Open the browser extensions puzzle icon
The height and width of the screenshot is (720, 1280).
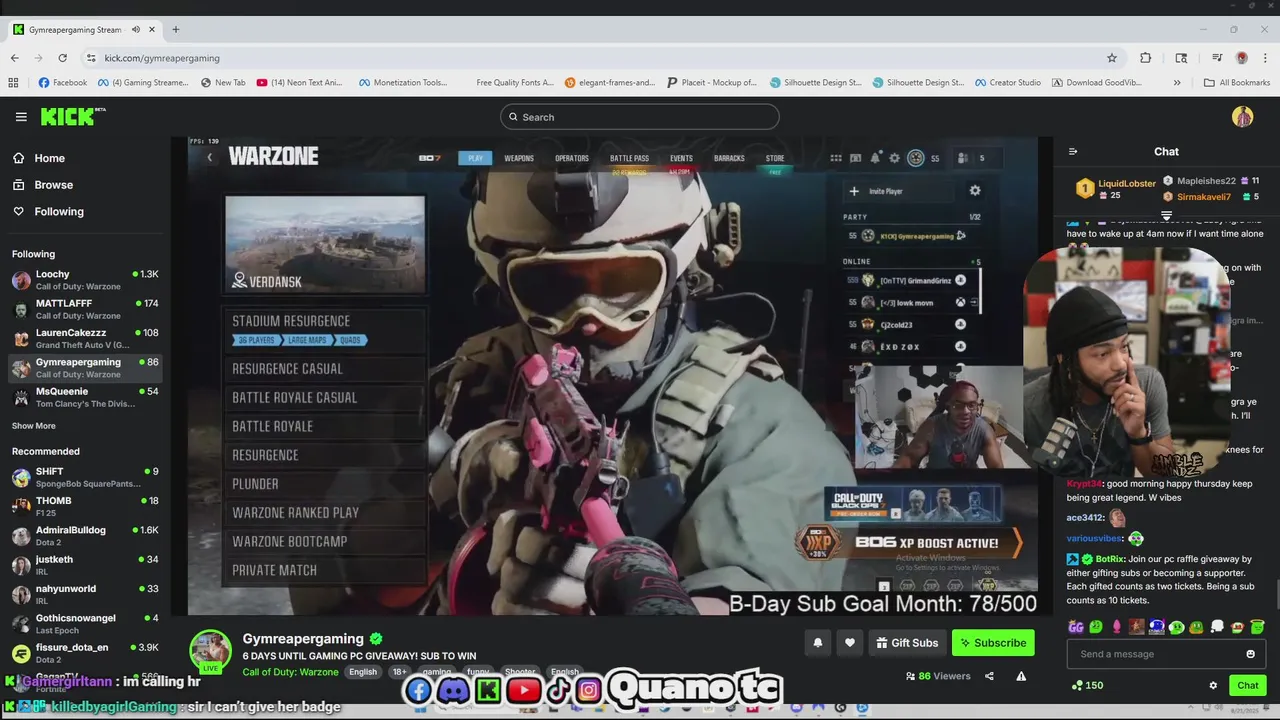(x=1146, y=58)
